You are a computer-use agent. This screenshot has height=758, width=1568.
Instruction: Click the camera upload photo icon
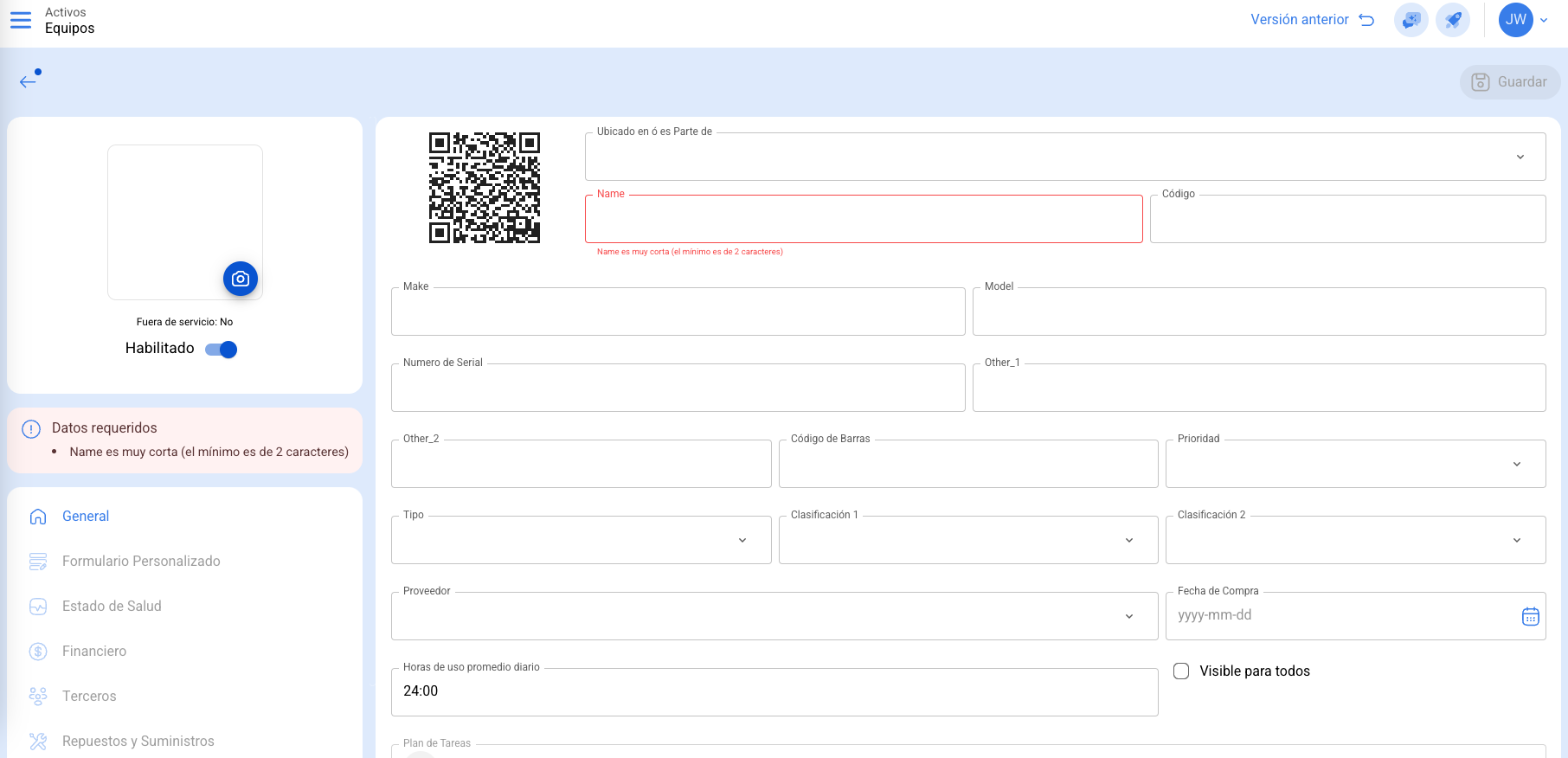pyautogui.click(x=241, y=279)
